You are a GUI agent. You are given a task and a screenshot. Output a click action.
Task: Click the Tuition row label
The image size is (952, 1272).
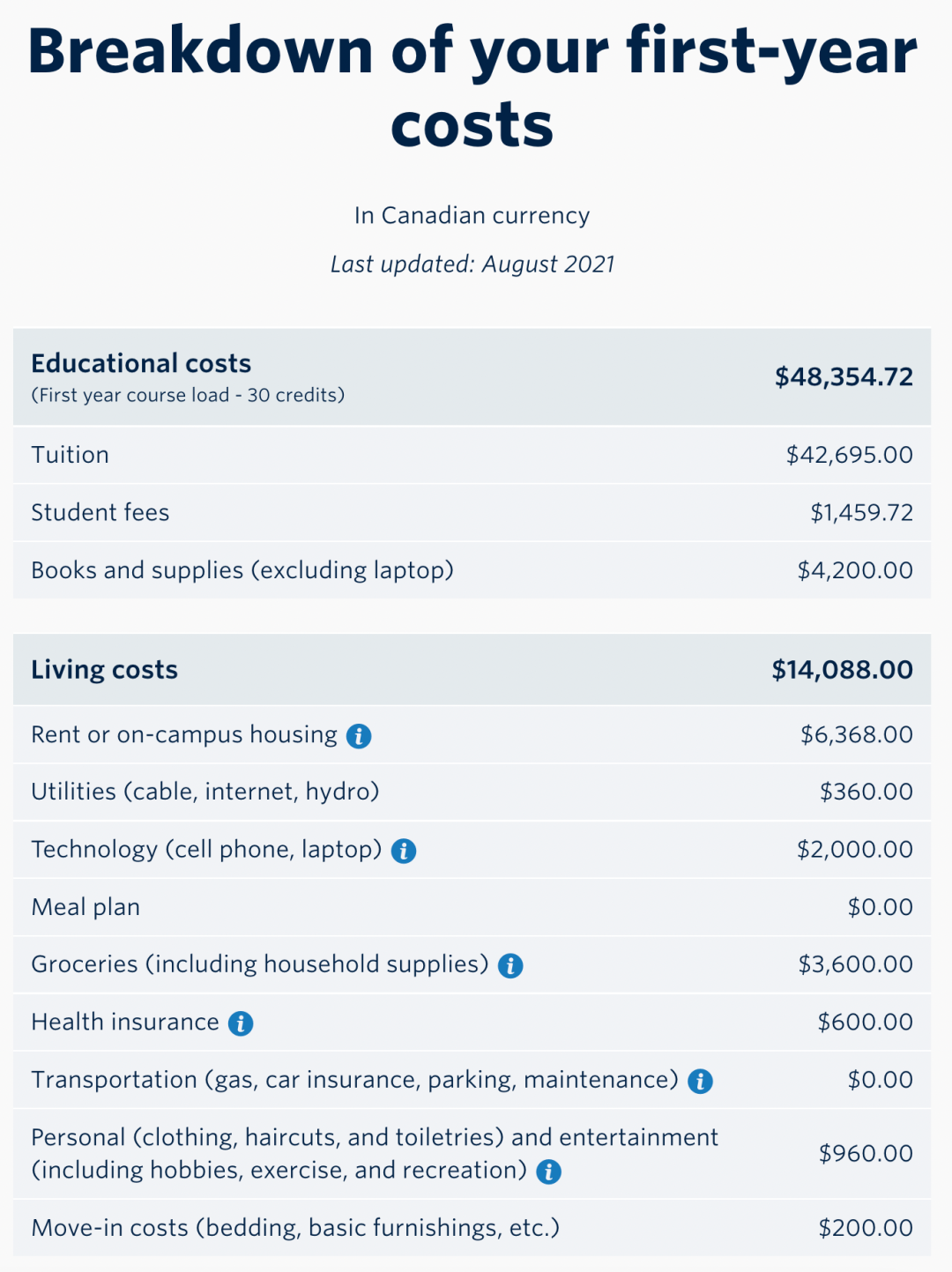(71, 455)
